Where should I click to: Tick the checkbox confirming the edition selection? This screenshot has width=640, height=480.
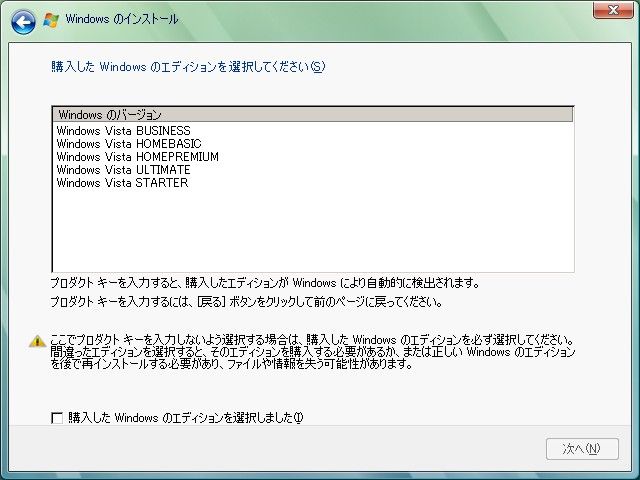pyautogui.click(x=57, y=417)
